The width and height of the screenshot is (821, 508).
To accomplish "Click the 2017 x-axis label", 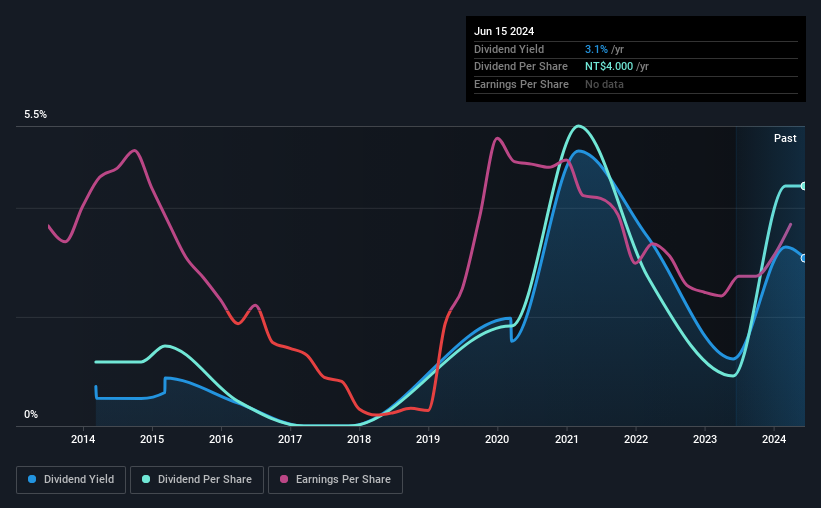I will pyautogui.click(x=290, y=439).
